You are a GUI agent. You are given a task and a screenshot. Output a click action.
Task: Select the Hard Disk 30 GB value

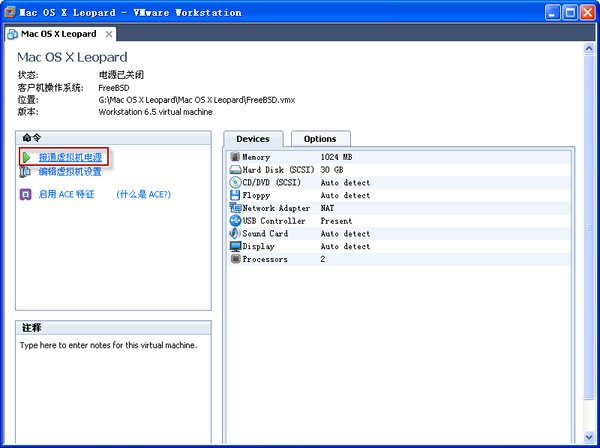click(x=332, y=169)
